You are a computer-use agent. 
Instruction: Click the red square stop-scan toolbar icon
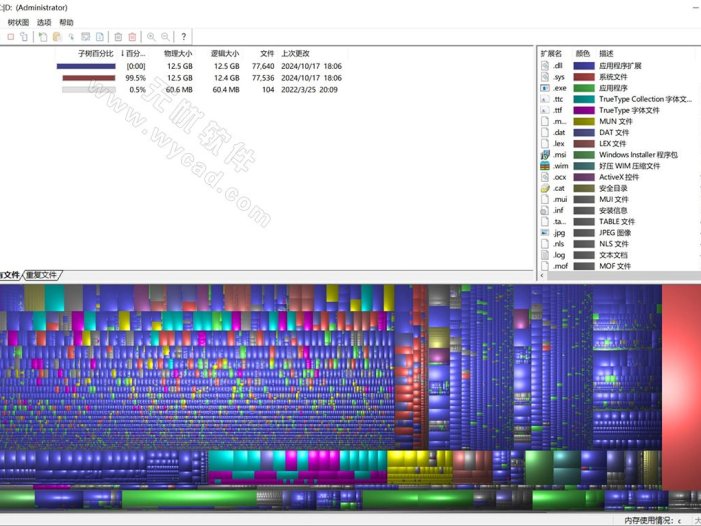click(x=10, y=37)
